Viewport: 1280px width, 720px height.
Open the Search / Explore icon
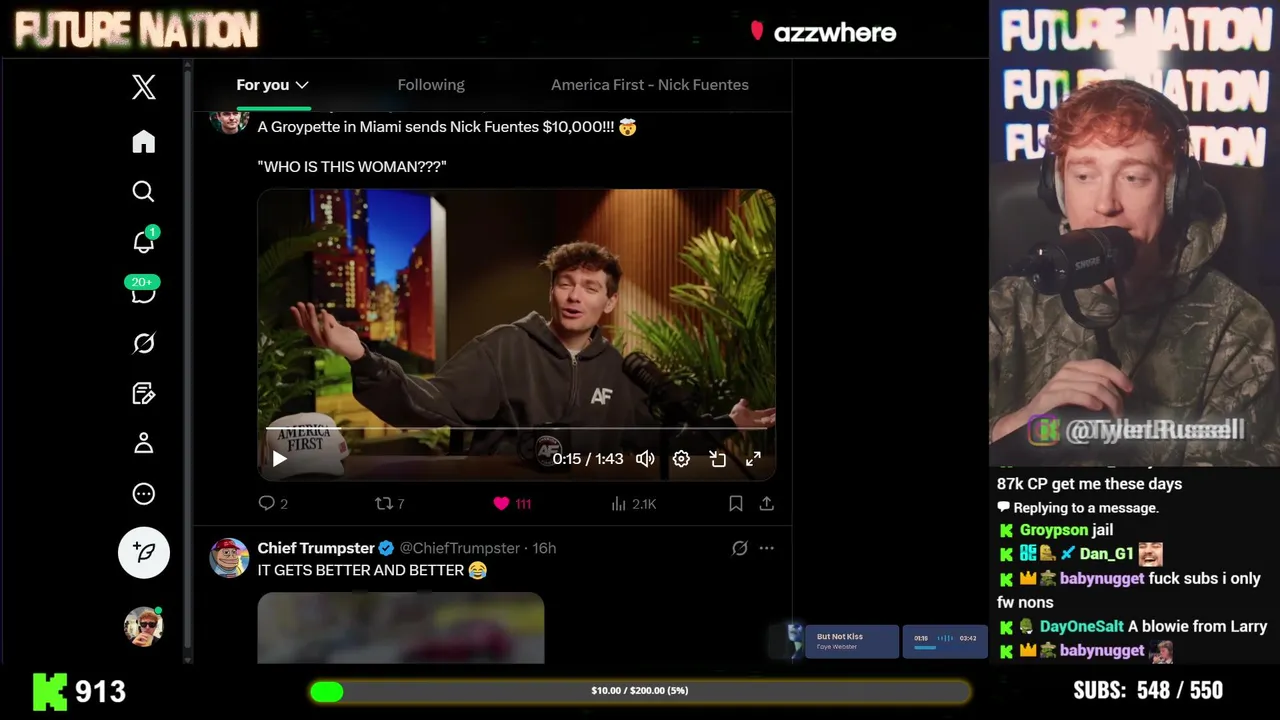[x=143, y=191]
